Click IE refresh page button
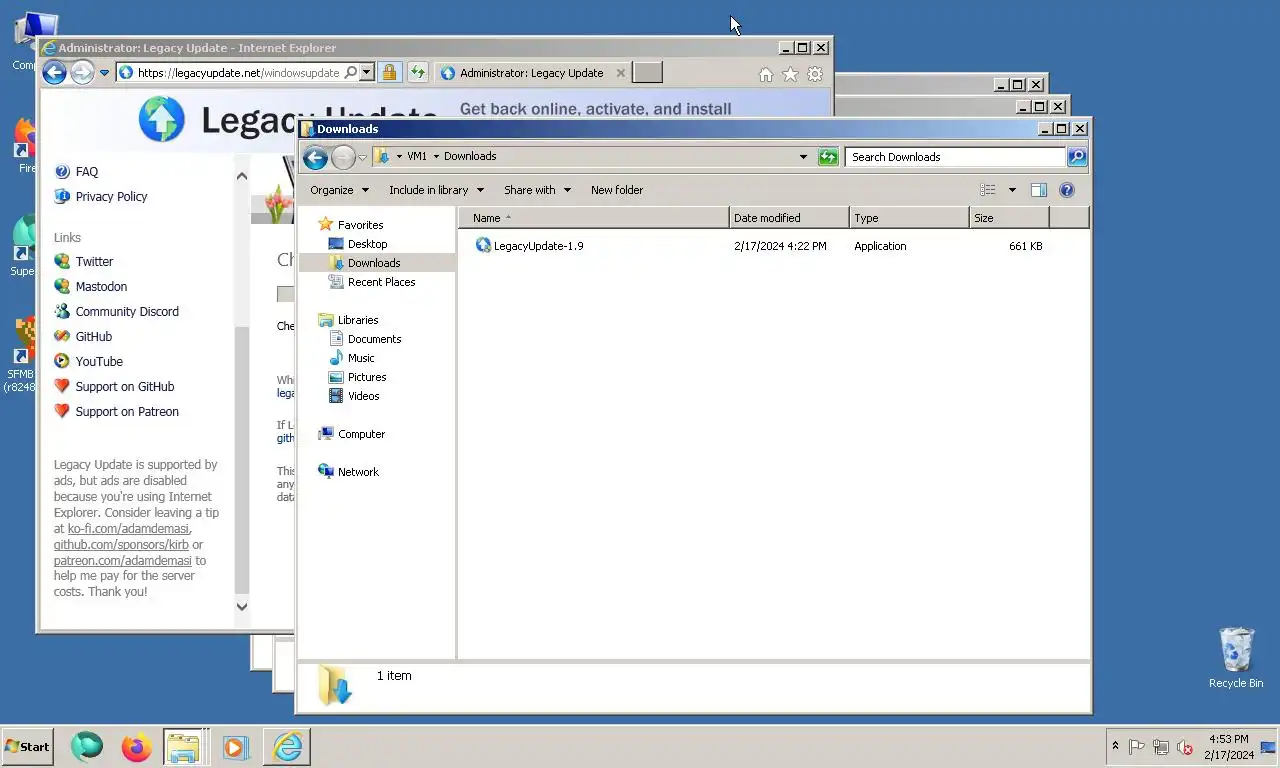 pyautogui.click(x=418, y=72)
